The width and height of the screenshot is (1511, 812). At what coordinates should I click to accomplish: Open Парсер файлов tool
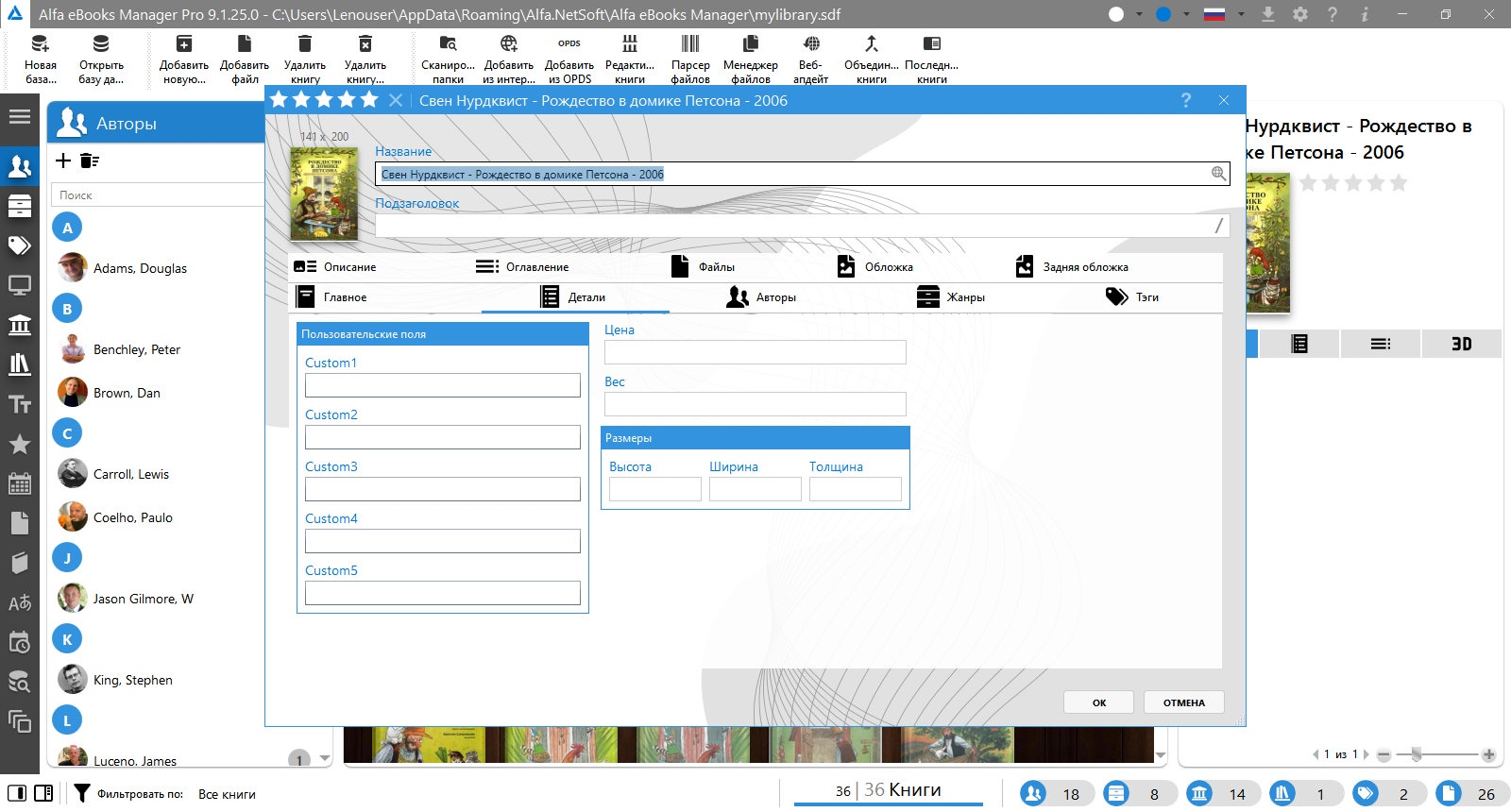(690, 59)
